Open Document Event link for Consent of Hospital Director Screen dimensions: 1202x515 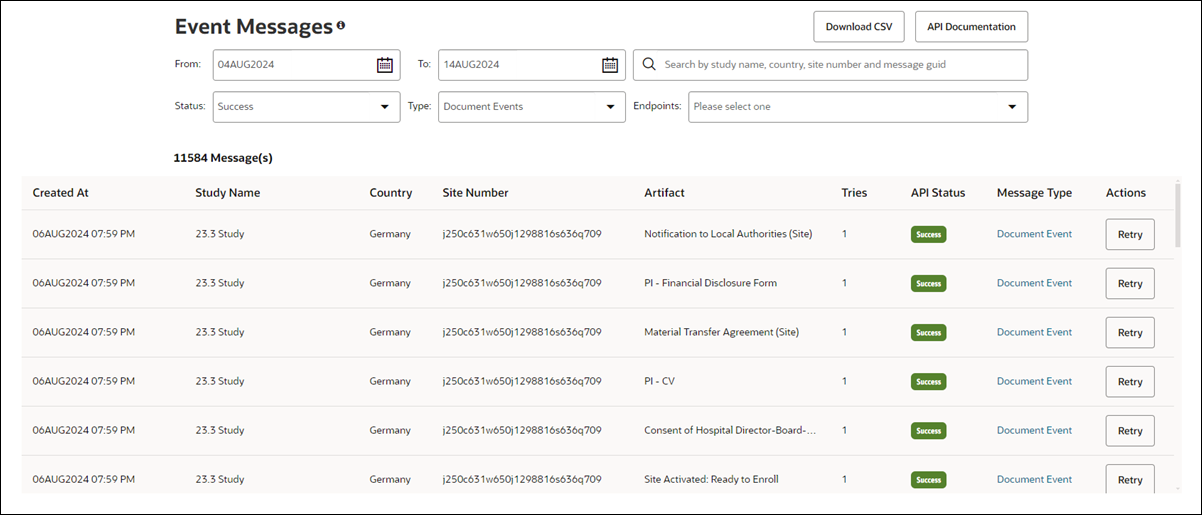pyautogui.click(x=1034, y=430)
